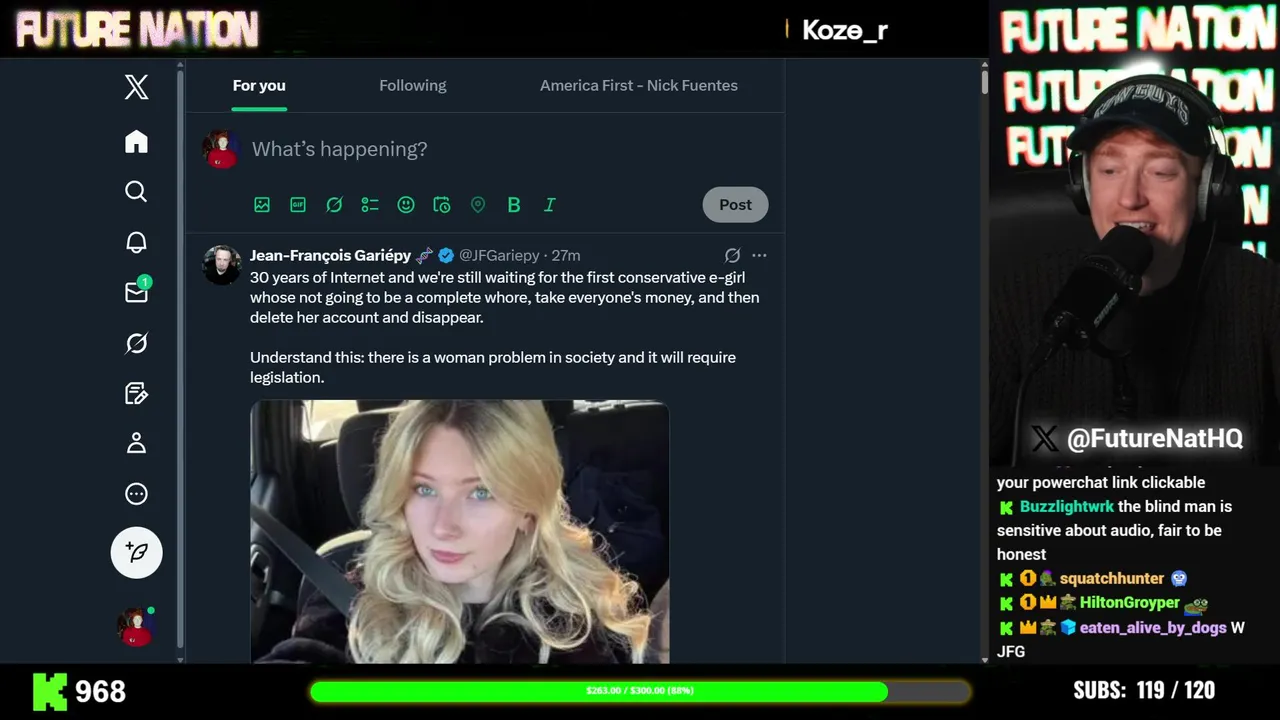Click the 968 viewer count
1280x720 pixels.
pos(101,692)
